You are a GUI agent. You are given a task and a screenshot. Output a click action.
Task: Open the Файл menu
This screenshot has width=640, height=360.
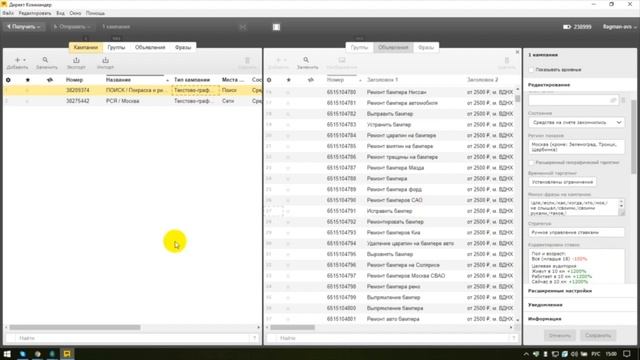point(8,13)
